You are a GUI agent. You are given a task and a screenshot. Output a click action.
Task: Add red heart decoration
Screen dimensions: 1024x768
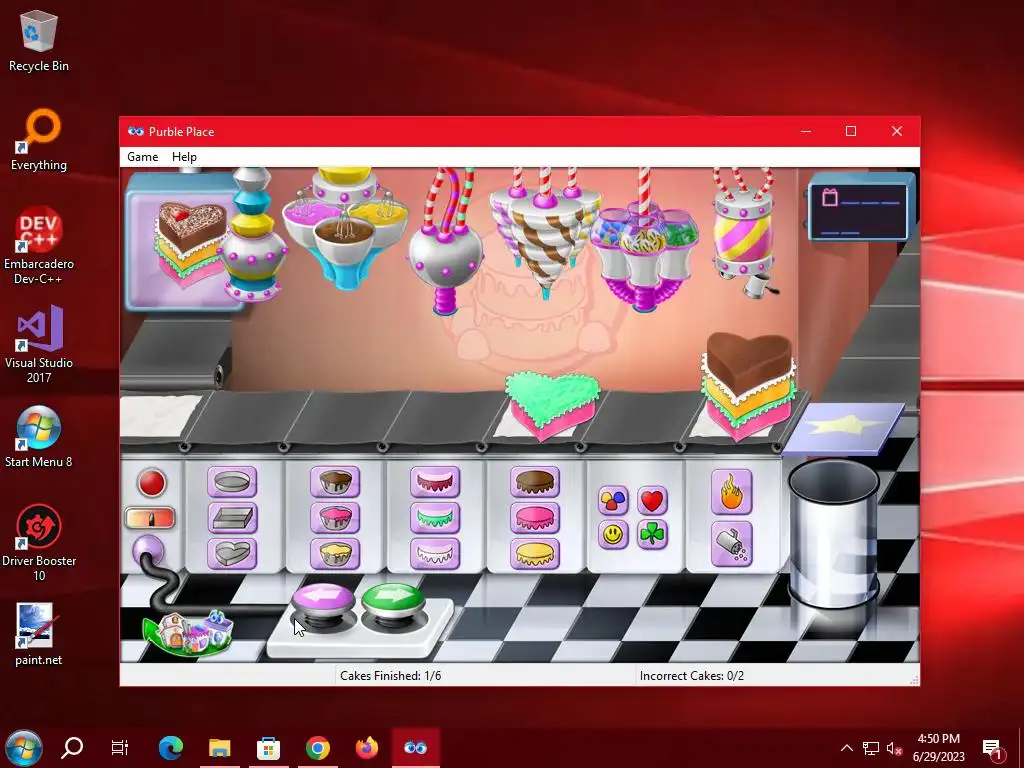click(652, 501)
